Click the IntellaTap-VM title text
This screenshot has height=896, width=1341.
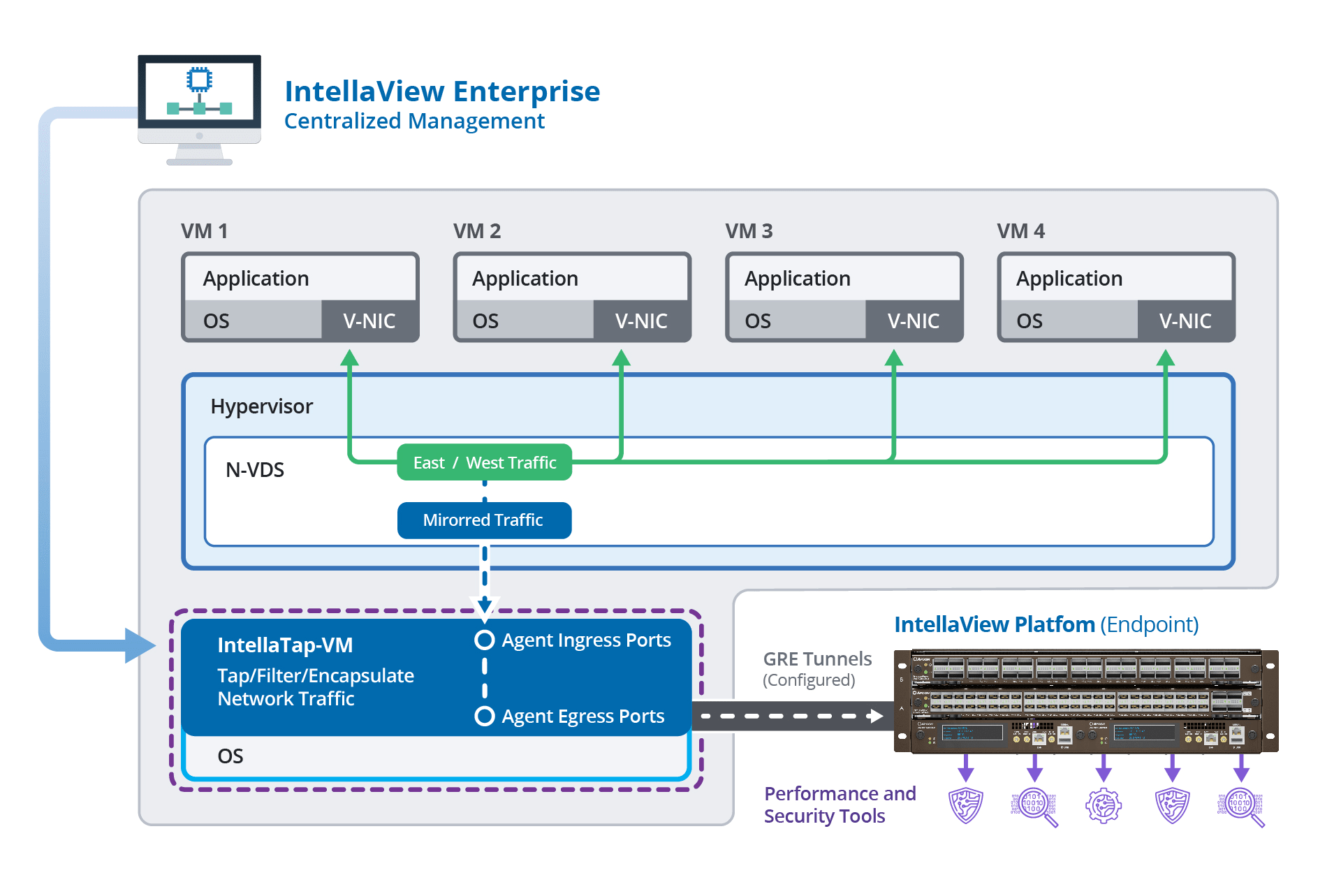click(x=285, y=645)
